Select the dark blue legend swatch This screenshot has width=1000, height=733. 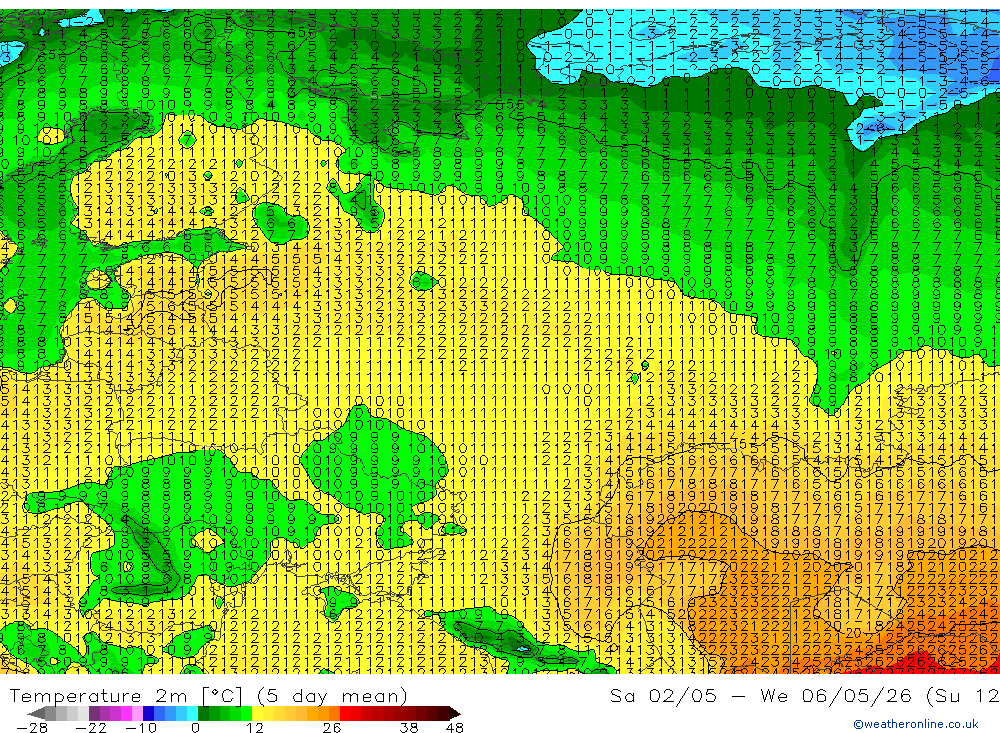tap(148, 714)
